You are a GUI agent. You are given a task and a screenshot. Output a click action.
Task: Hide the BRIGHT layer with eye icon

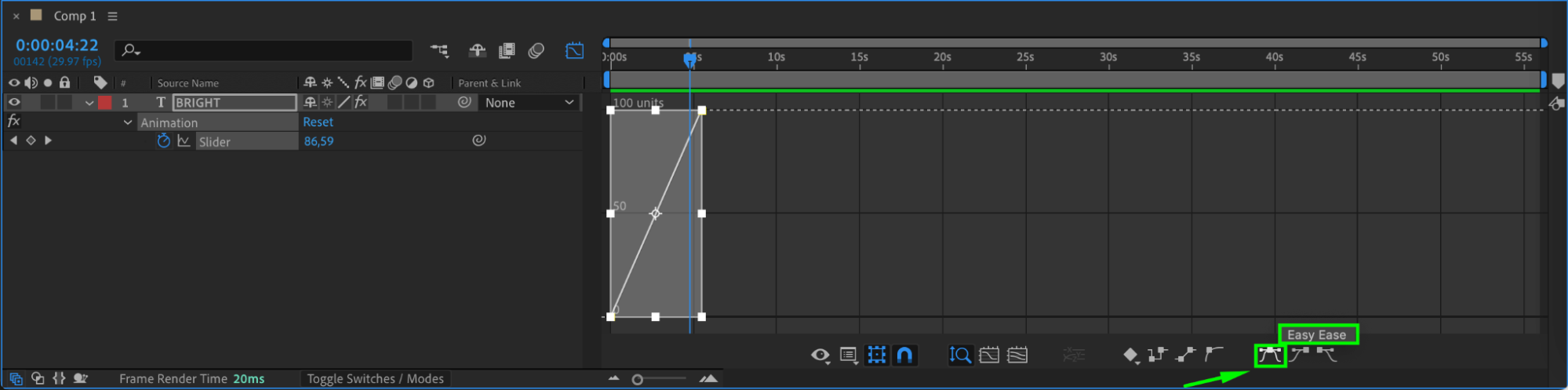point(14,102)
